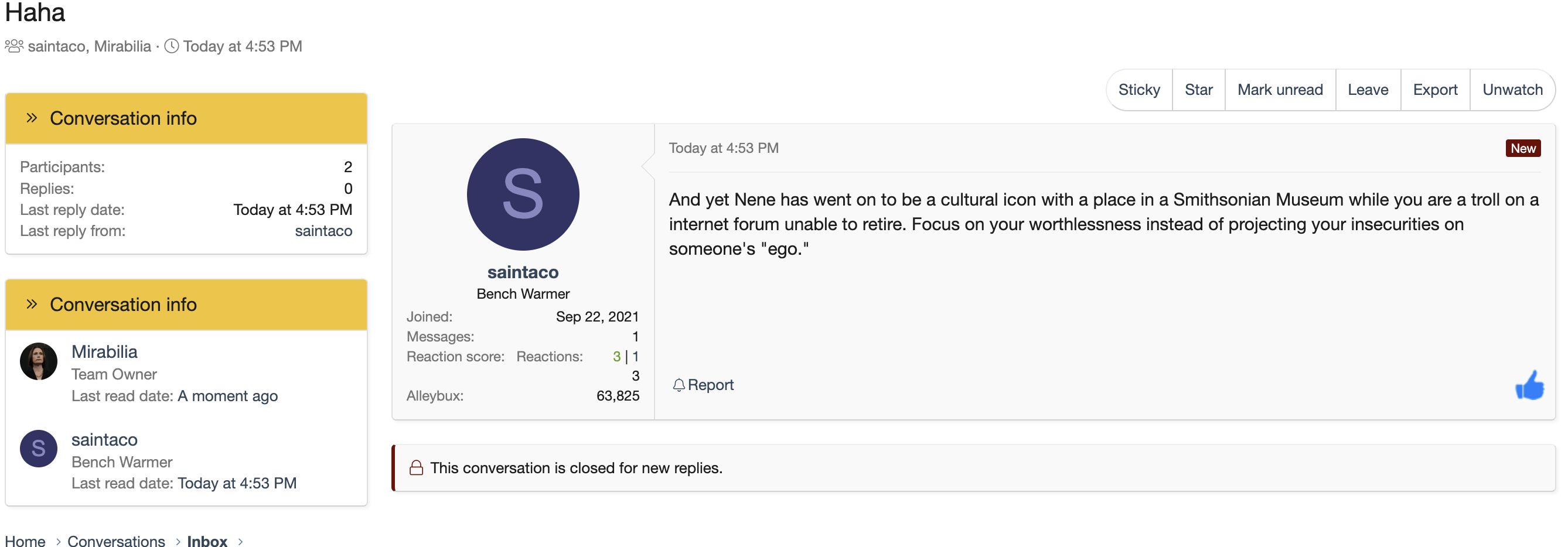Click the red New badge on post
The height and width of the screenshot is (547, 1568).
[x=1523, y=148]
